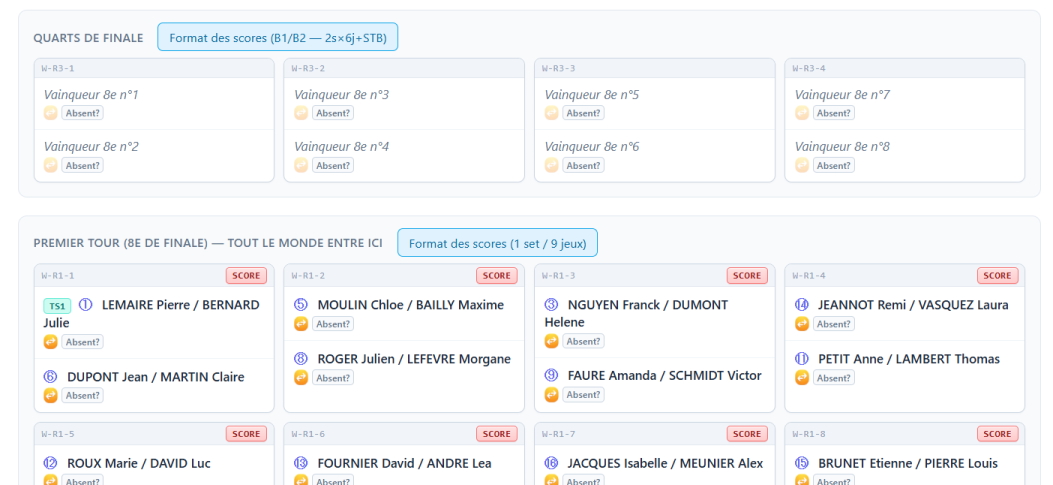The height and width of the screenshot is (485, 1053).
Task: Click swap icon under Vainqueur 8e n°2
Action: pos(50,165)
